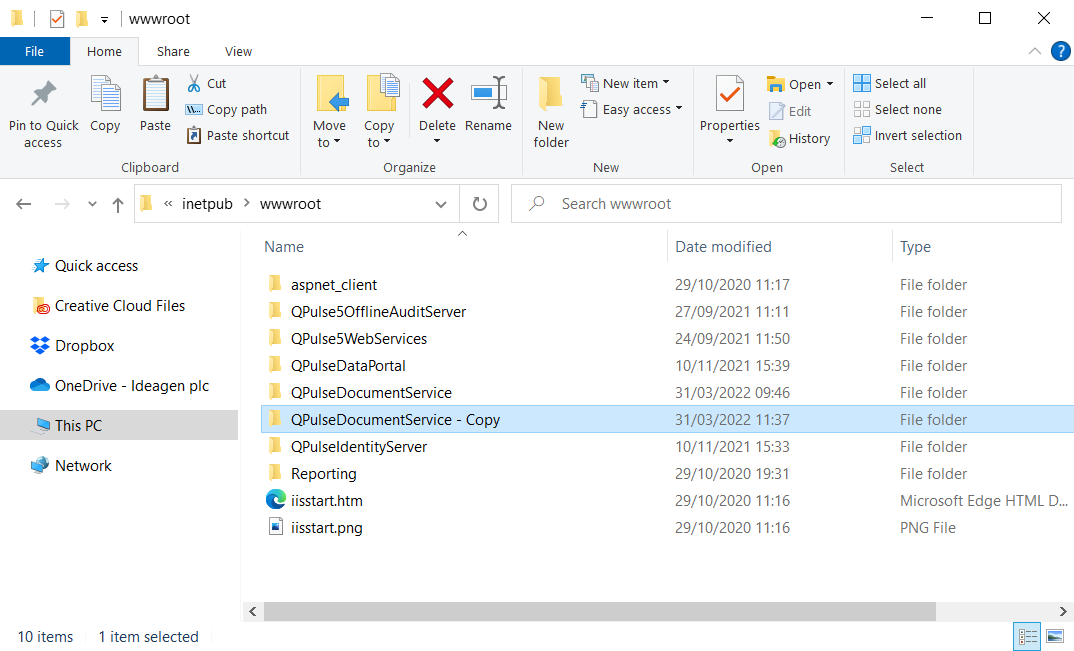
Task: Create a New folder from ribbon
Action: point(551,113)
